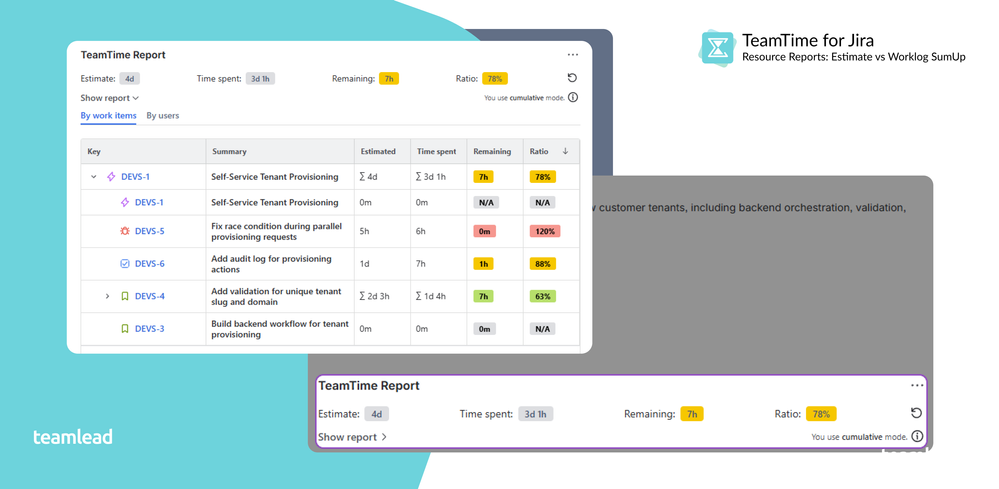The image size is (999, 489).
Task: Click the ∑ 2d 3h estimate for DEVS-4
Action: tap(376, 296)
